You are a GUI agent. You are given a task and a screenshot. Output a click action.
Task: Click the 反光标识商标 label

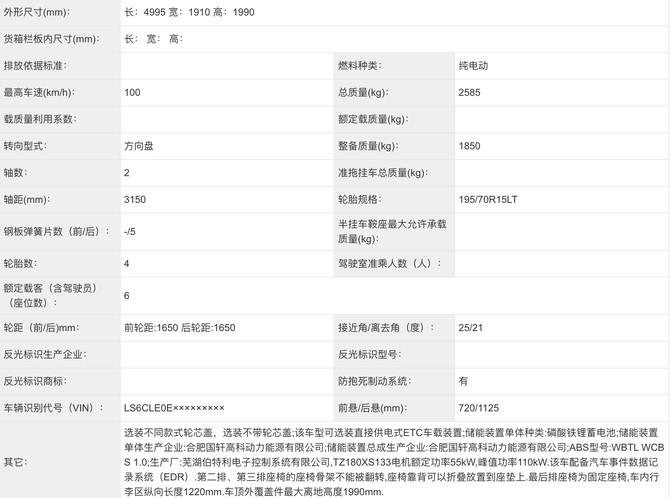click(x=35, y=381)
